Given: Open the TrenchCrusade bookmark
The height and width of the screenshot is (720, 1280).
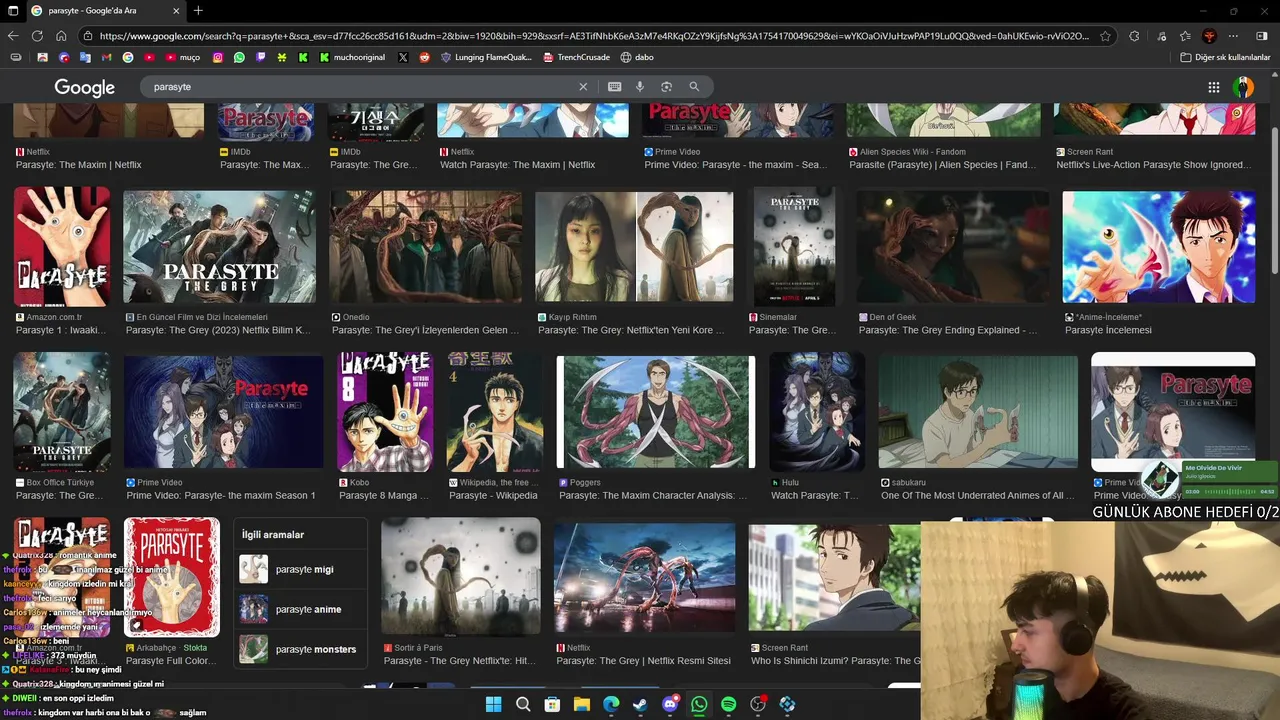Looking at the screenshot, I should 577,57.
